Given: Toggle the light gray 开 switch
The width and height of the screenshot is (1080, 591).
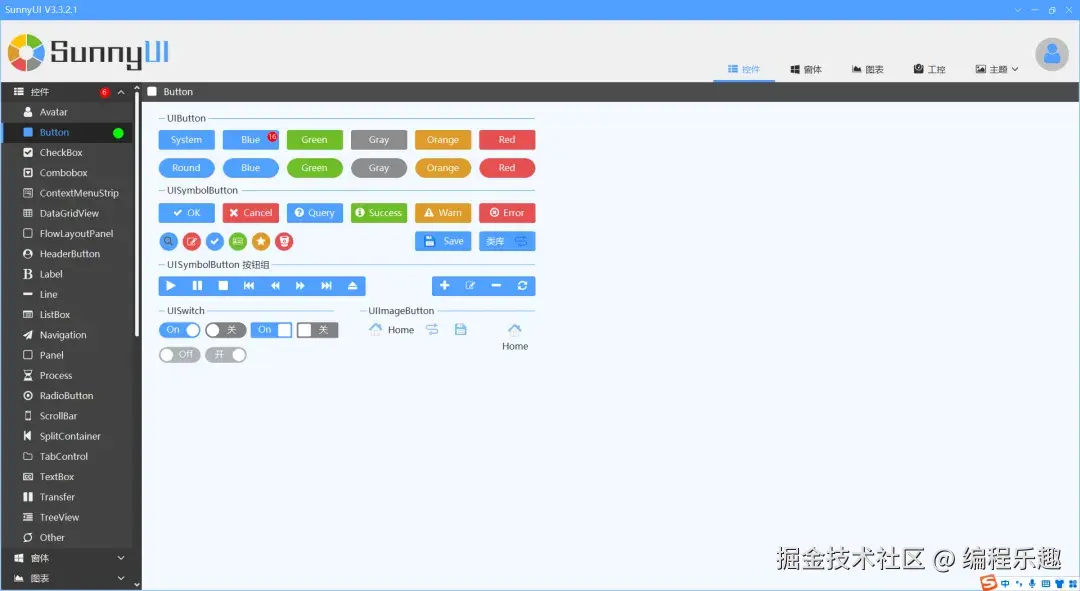Looking at the screenshot, I should pyautogui.click(x=225, y=355).
